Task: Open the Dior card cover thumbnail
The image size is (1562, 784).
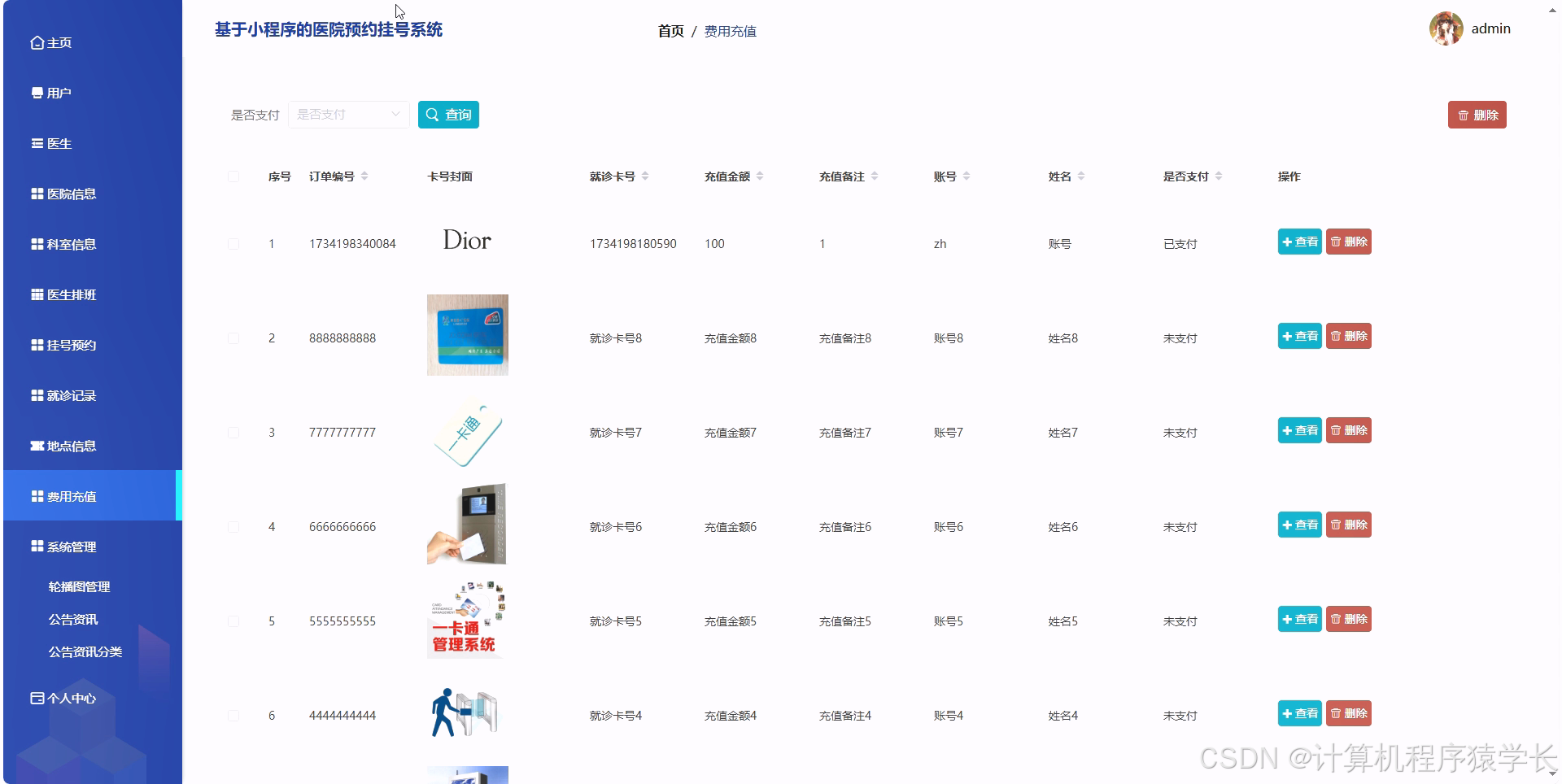Action: [x=467, y=241]
